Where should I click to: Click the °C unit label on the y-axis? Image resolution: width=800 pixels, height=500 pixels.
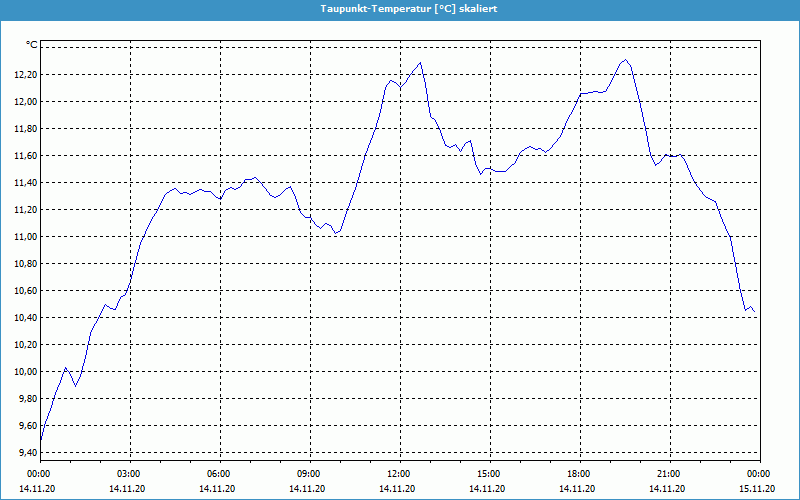click(x=32, y=44)
